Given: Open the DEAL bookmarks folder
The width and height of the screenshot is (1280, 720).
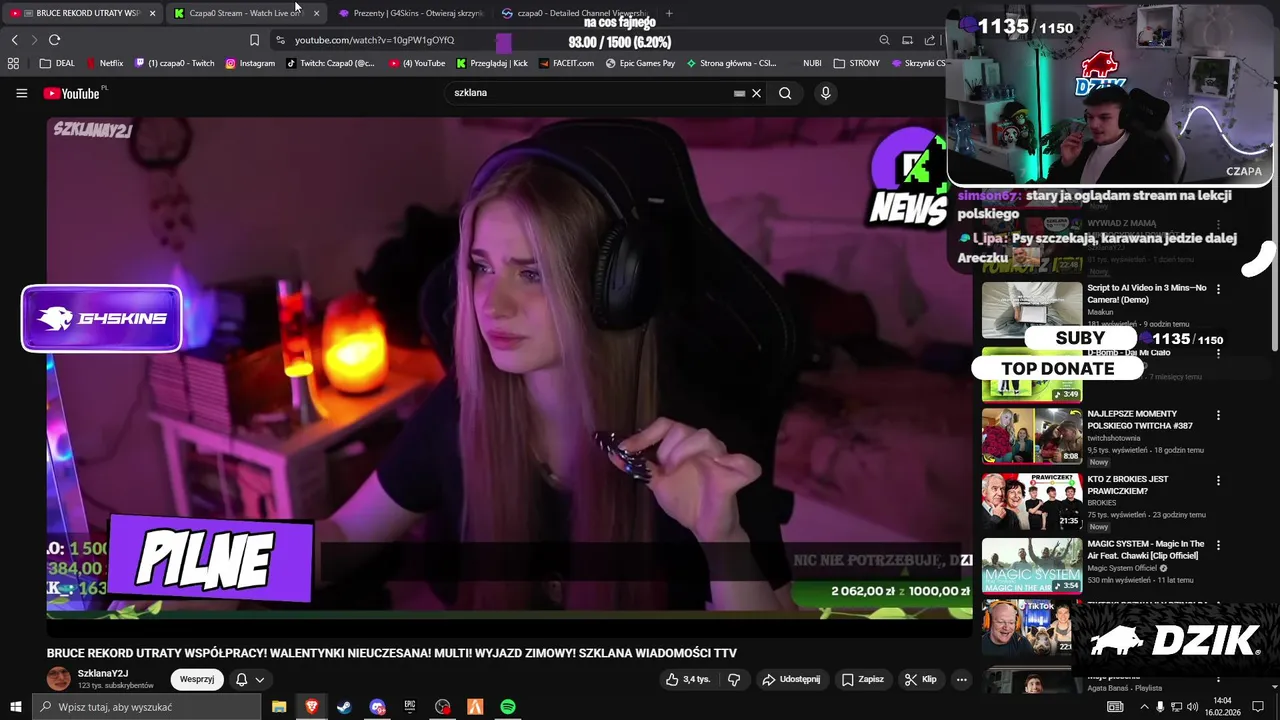Looking at the screenshot, I should (x=58, y=63).
